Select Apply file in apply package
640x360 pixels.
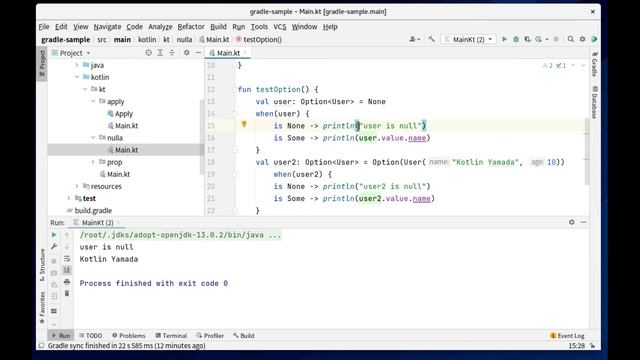(120, 114)
